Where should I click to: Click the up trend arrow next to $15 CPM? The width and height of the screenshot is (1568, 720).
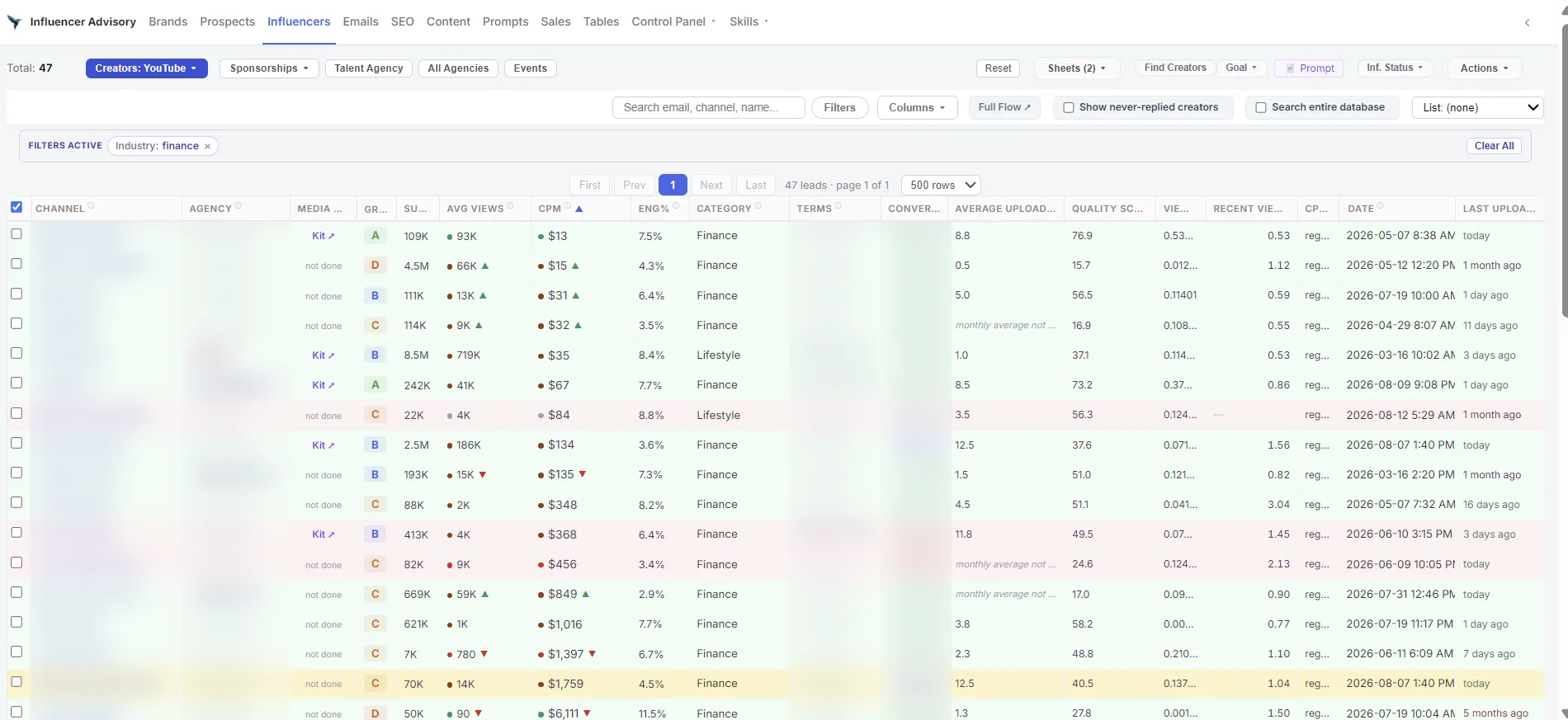coord(575,266)
